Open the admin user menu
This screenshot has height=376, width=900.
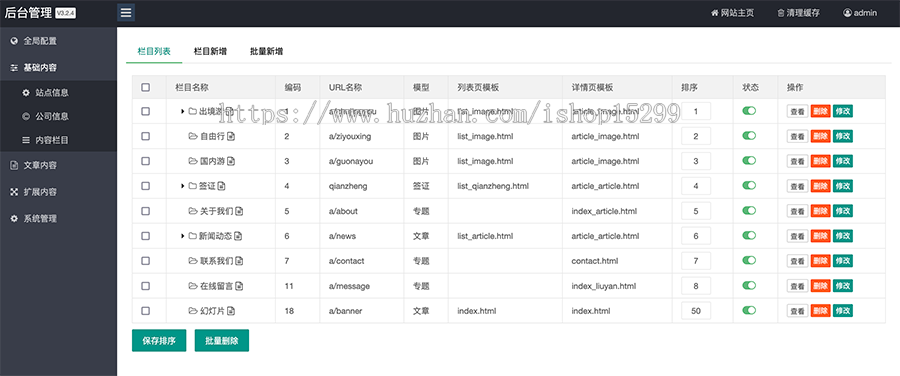click(860, 13)
